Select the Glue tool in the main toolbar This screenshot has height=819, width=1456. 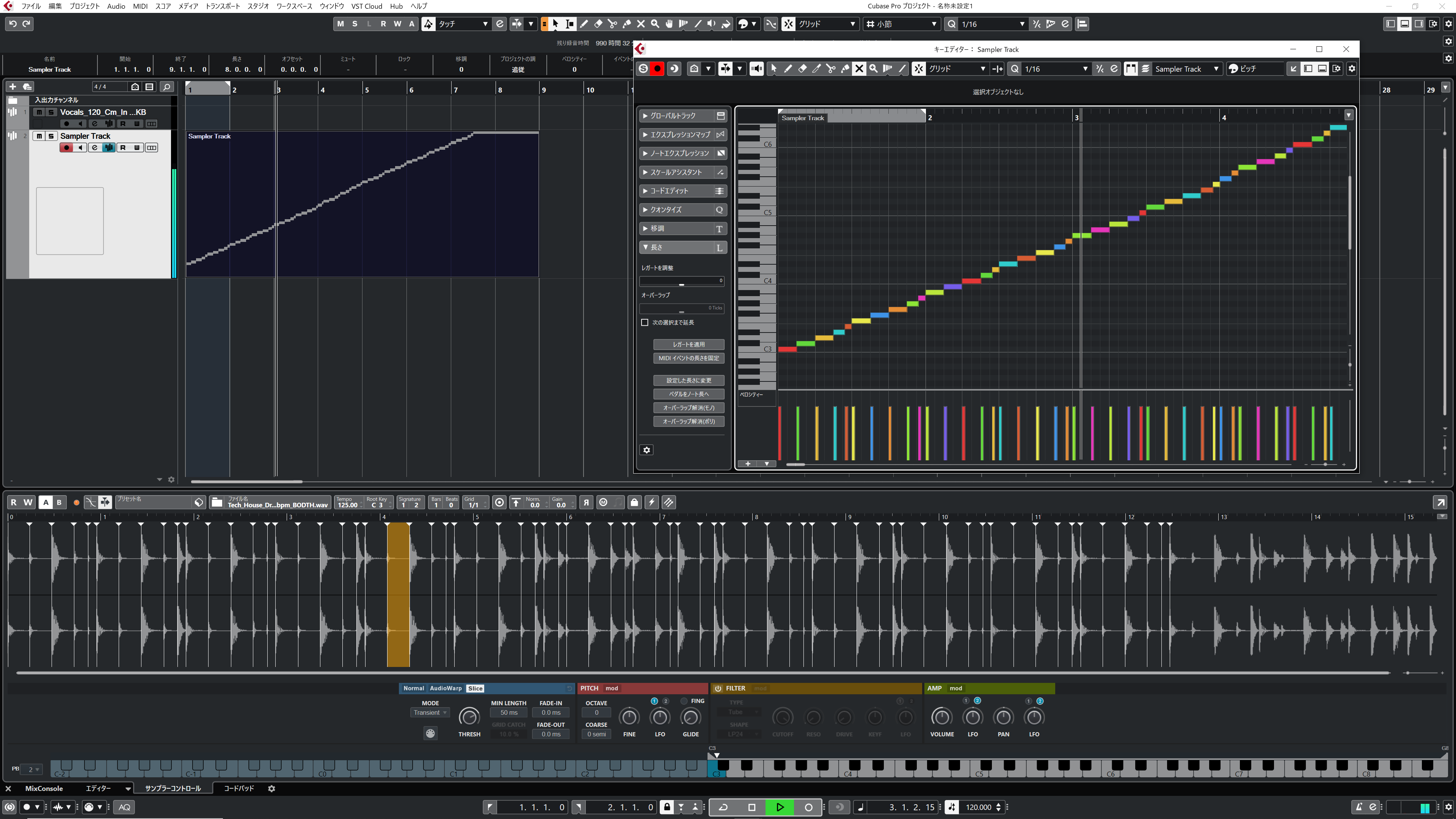point(626,24)
